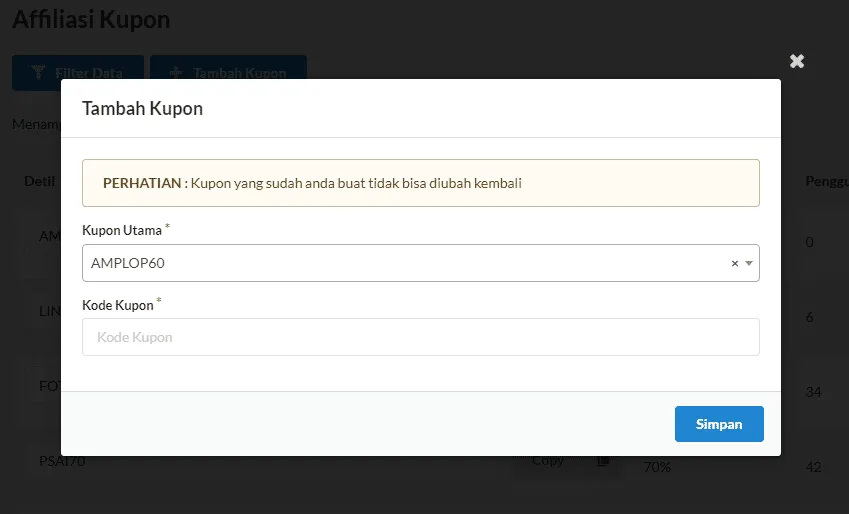Click the Detil column header
Screen dimensions: 849x514
point(40,181)
